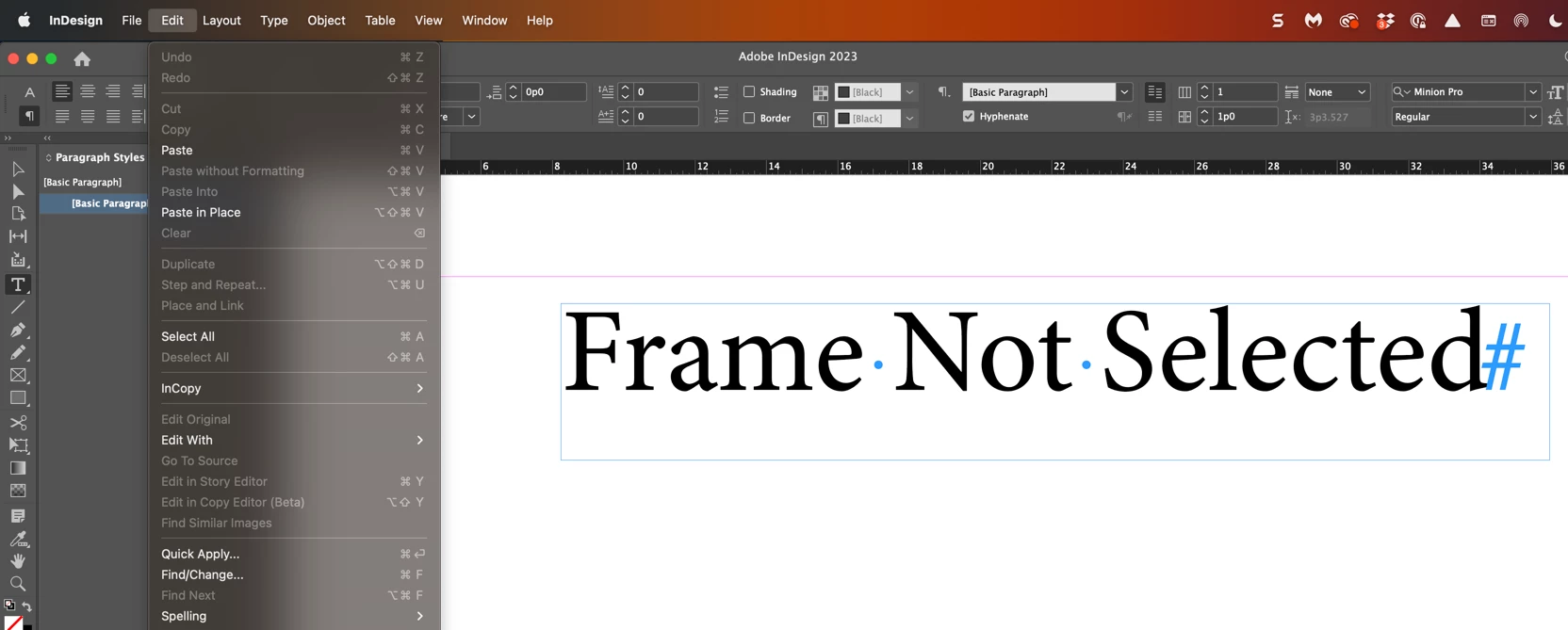Choose Paste from Edit menu
The height and width of the screenshot is (630, 1568).
(293, 150)
